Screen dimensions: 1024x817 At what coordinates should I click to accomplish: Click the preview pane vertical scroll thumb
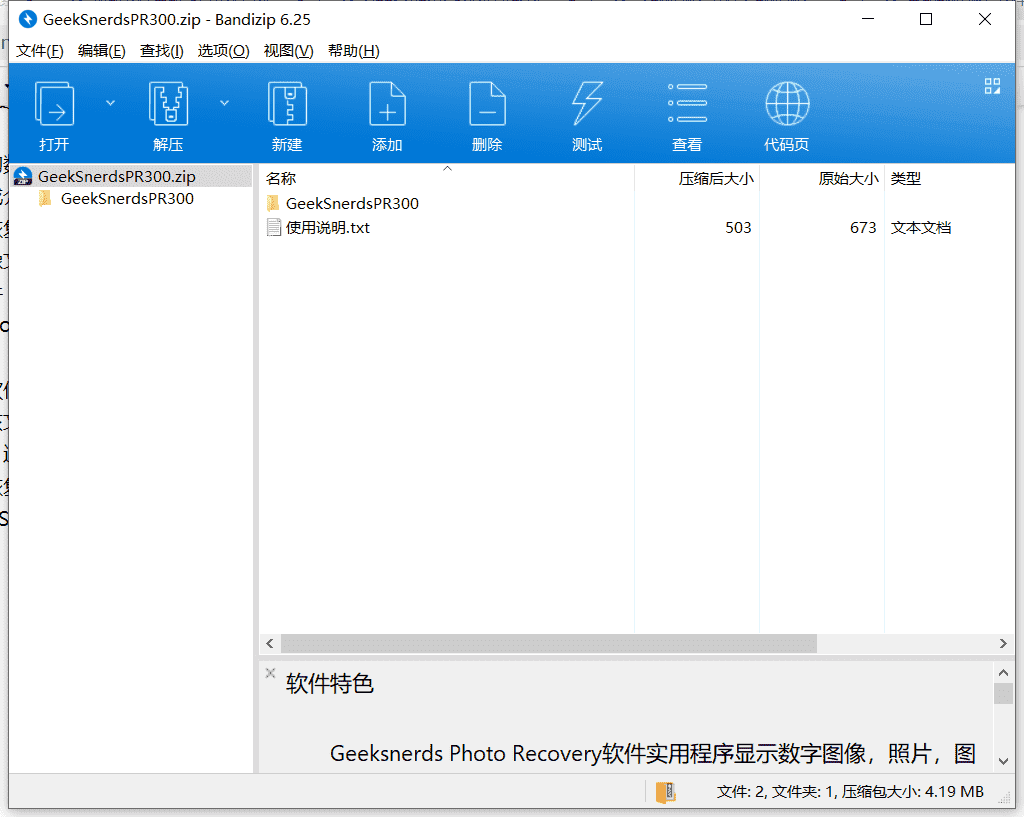tap(1003, 694)
